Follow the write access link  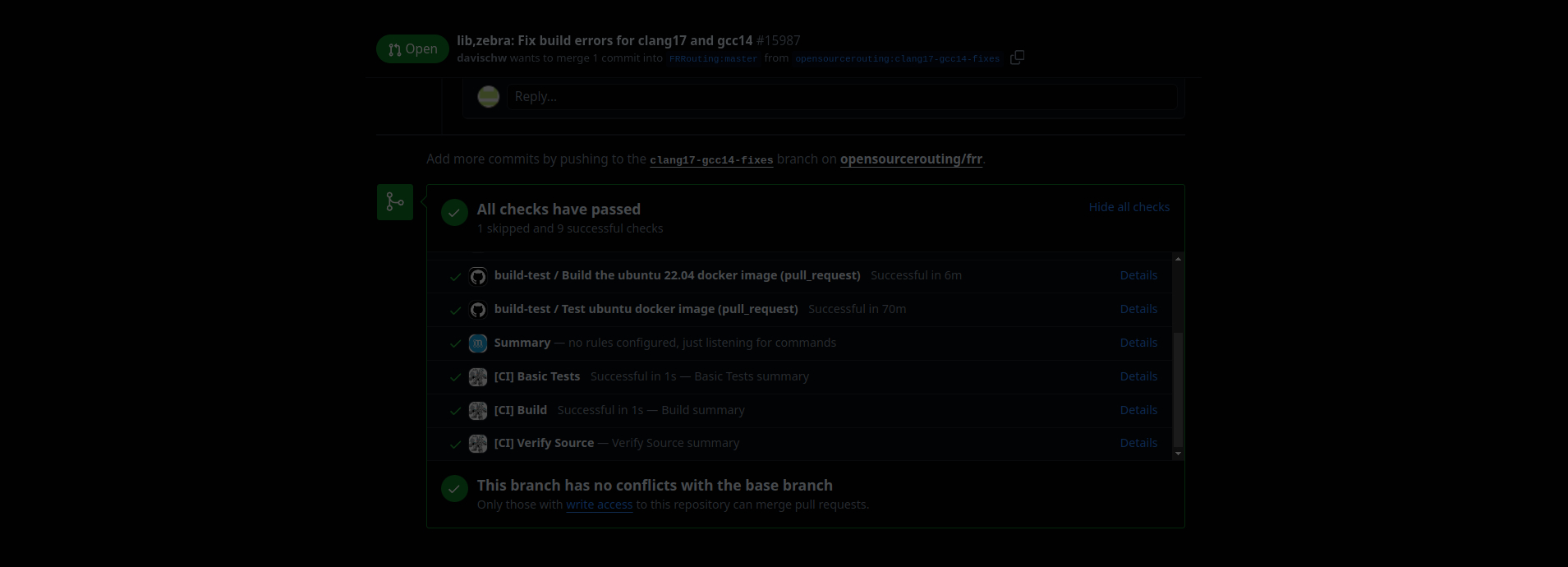coord(599,505)
